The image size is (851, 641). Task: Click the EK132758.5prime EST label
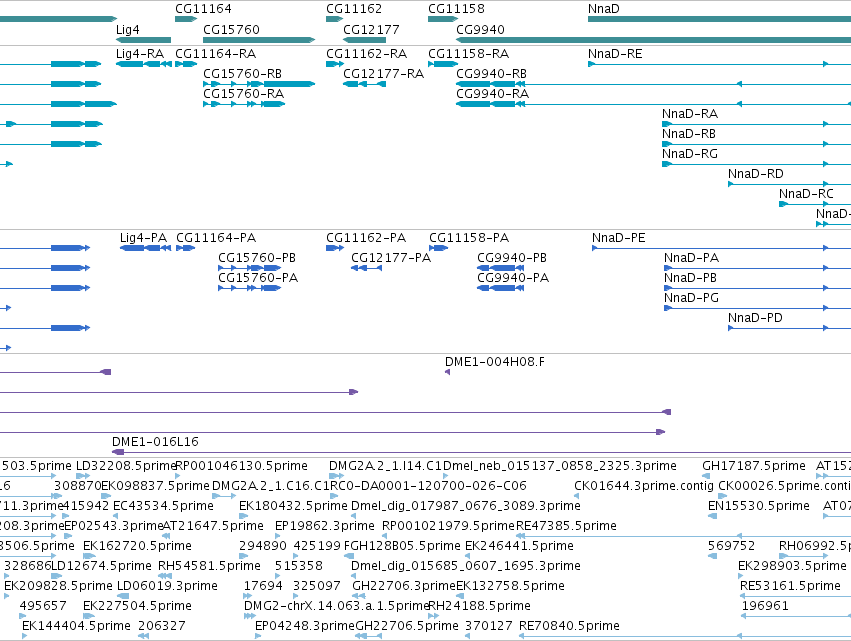pyautogui.click(x=510, y=586)
